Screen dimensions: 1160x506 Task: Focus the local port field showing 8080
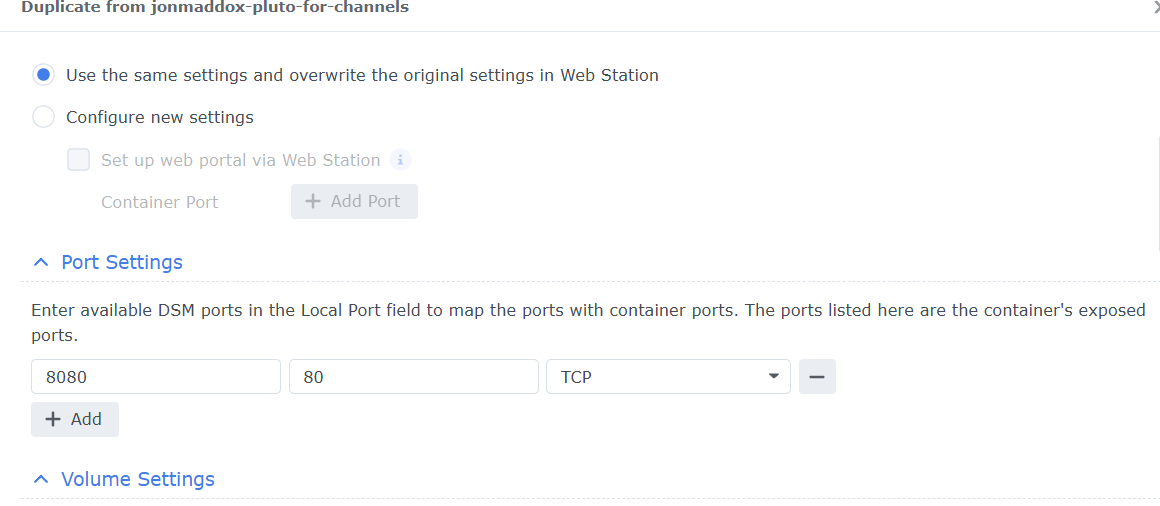coord(155,377)
